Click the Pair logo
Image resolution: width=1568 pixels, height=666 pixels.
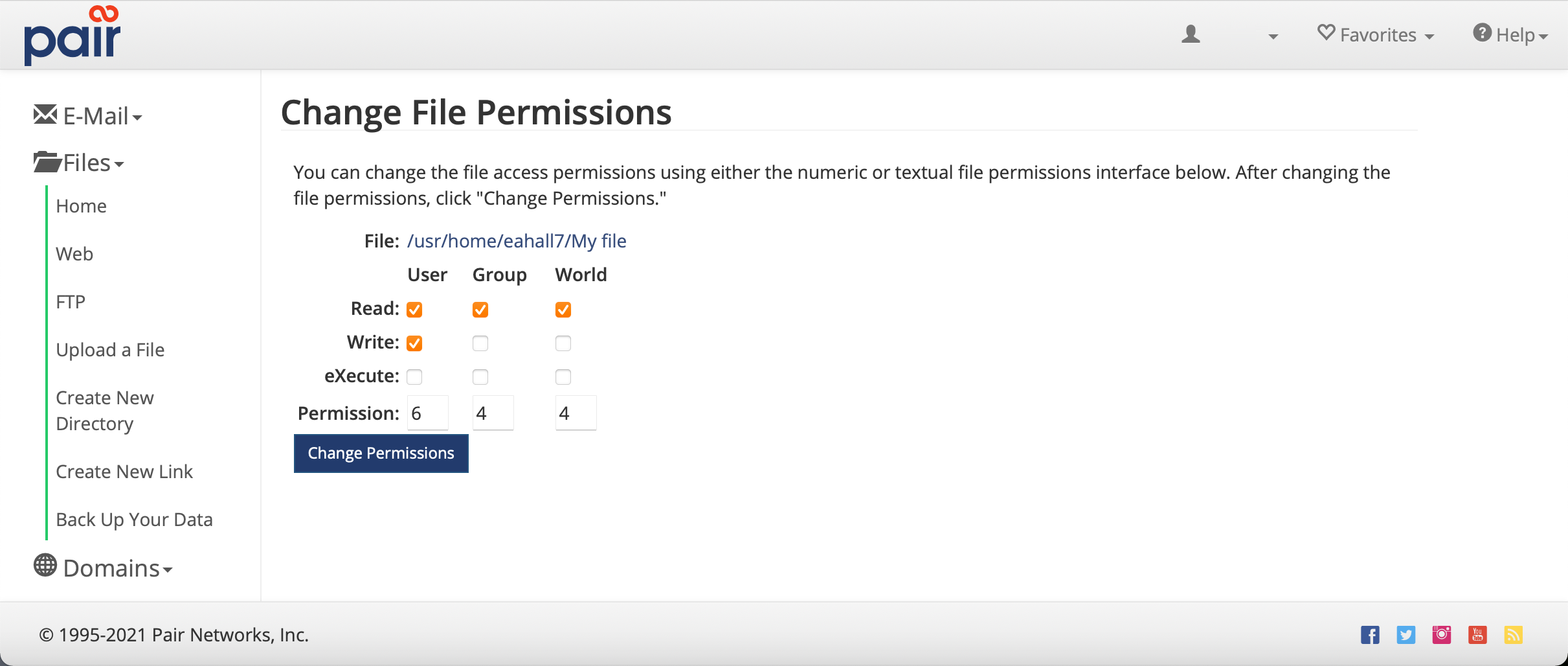click(72, 36)
